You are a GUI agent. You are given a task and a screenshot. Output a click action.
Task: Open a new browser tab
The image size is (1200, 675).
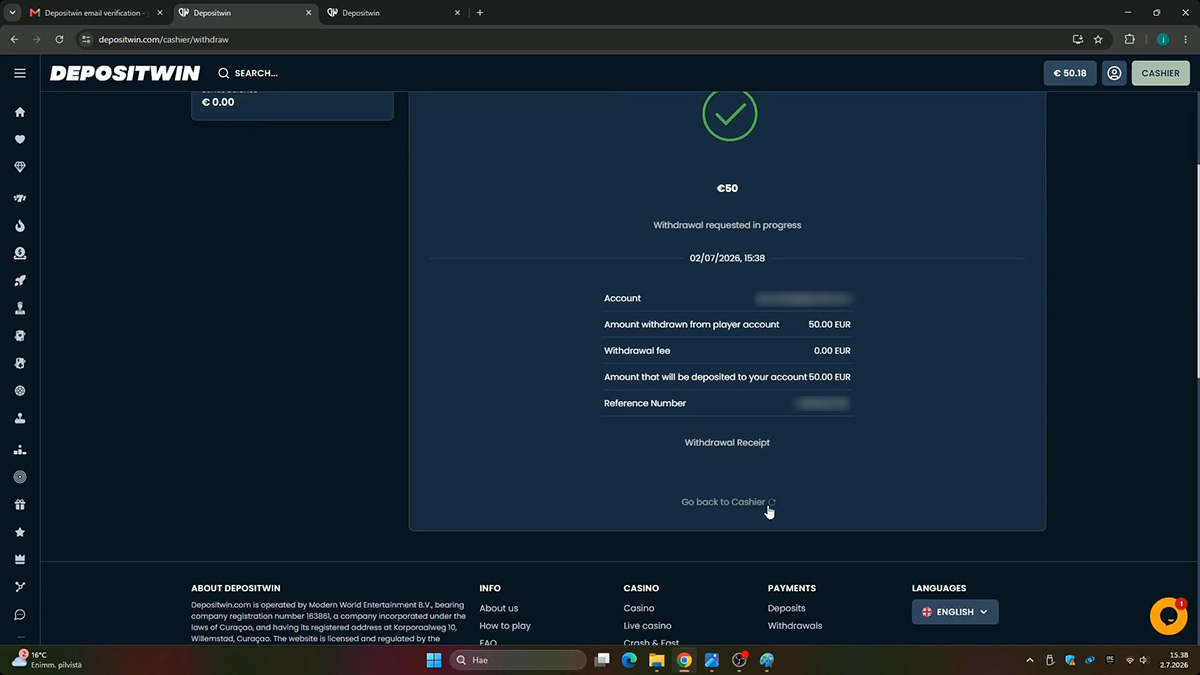[x=480, y=13]
